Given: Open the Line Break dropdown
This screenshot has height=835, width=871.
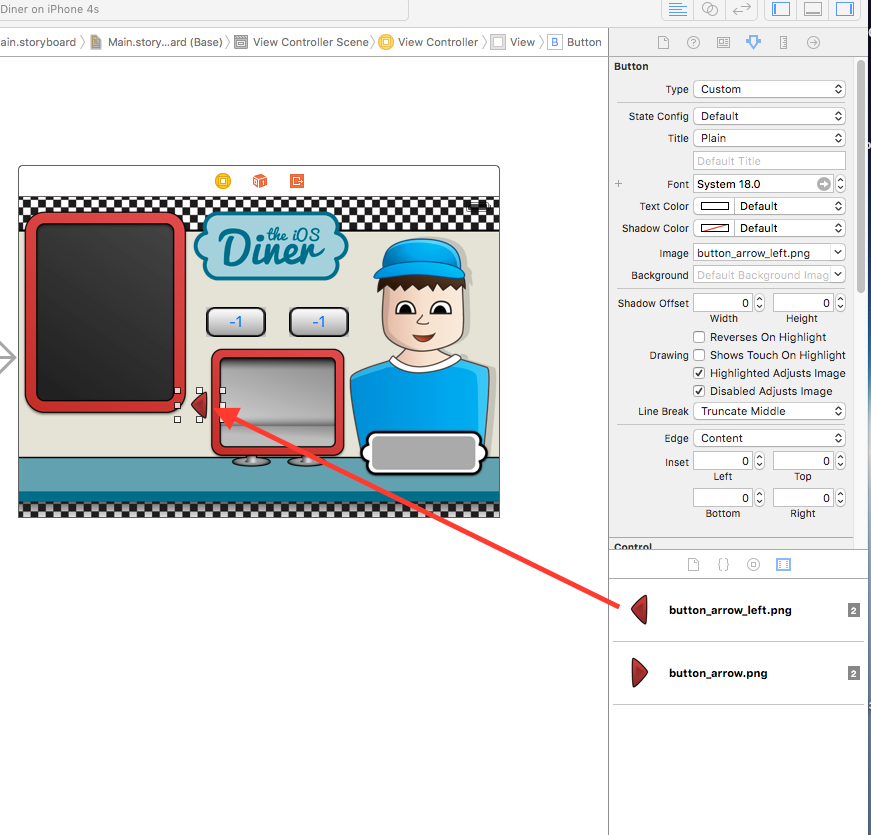Looking at the screenshot, I should pyautogui.click(x=769, y=411).
